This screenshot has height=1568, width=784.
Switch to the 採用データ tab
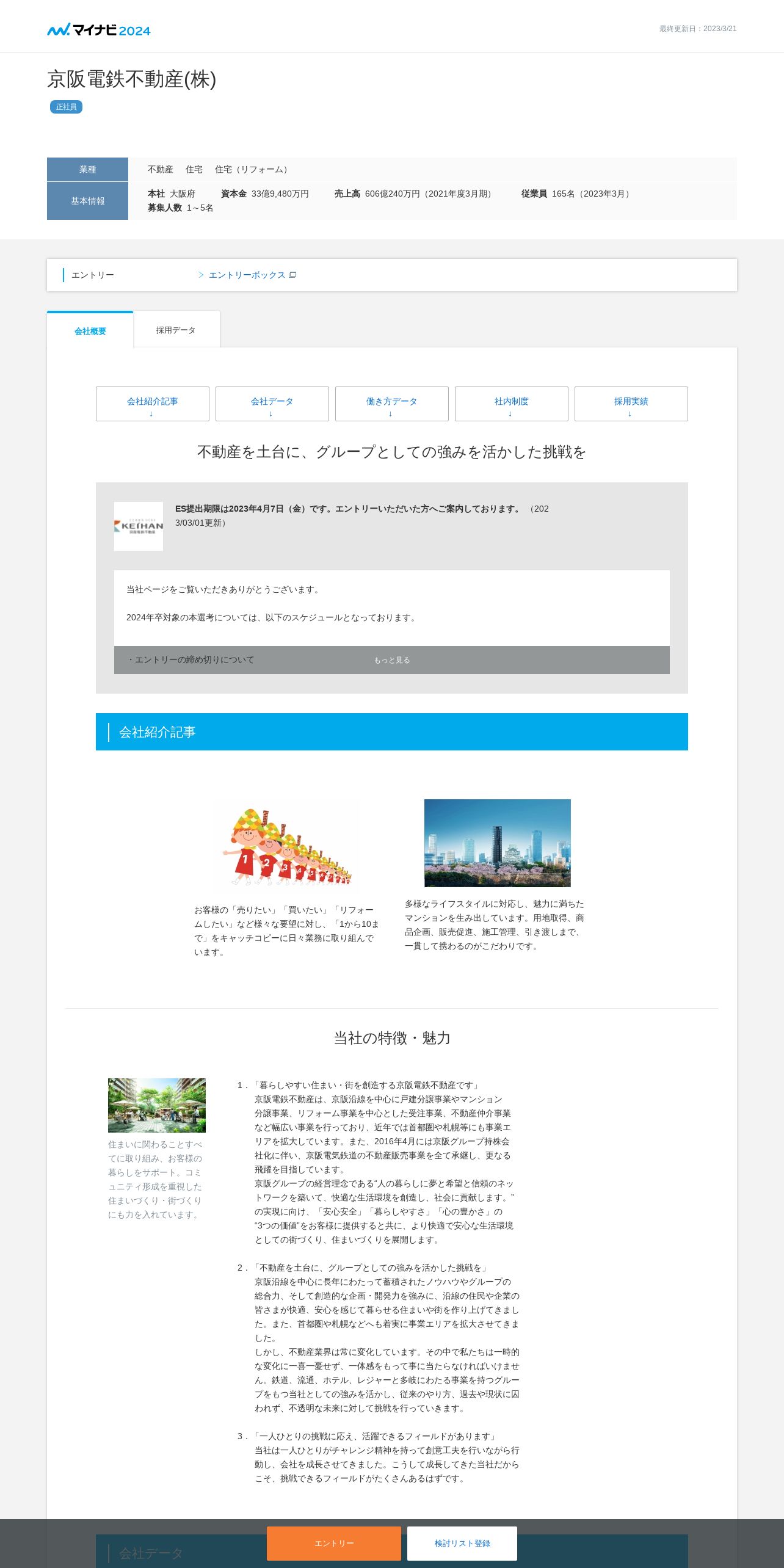(176, 330)
